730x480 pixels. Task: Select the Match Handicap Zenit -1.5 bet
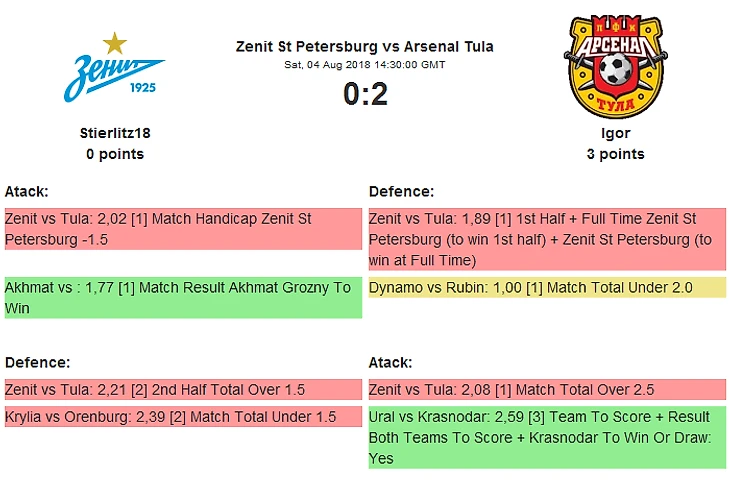click(183, 229)
